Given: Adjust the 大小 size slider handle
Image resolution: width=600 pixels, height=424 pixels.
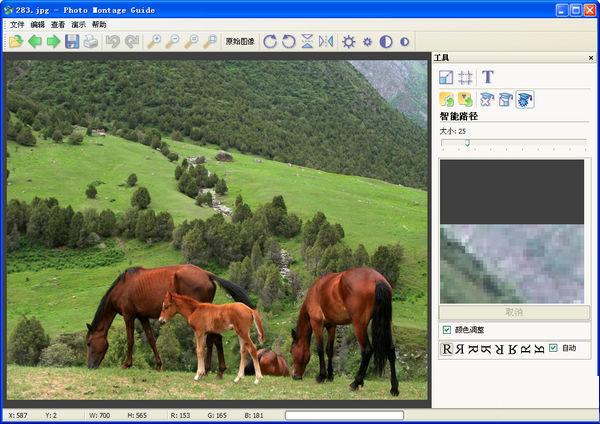Looking at the screenshot, I should click(467, 143).
